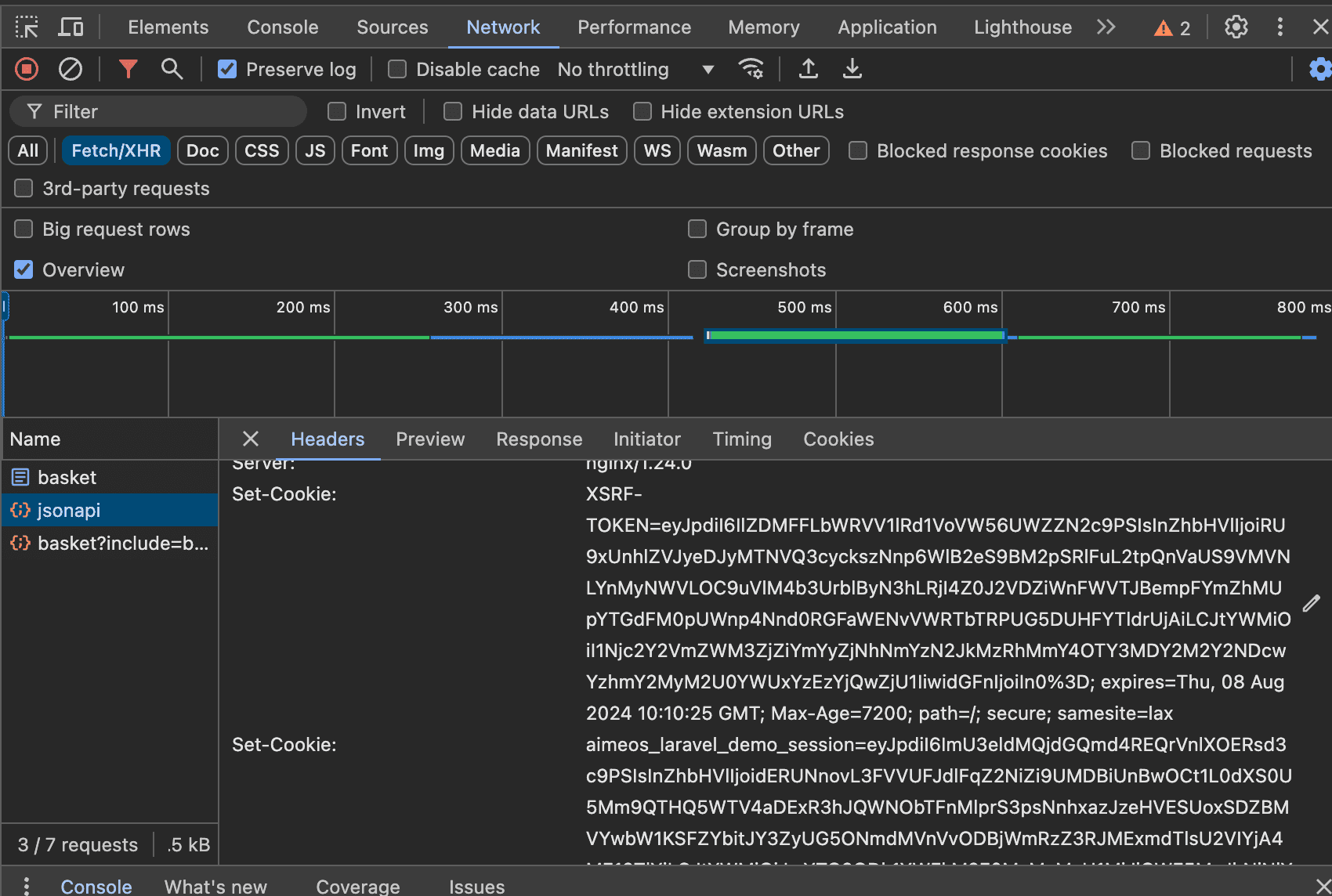Toggle device toolbar icon

click(x=71, y=27)
